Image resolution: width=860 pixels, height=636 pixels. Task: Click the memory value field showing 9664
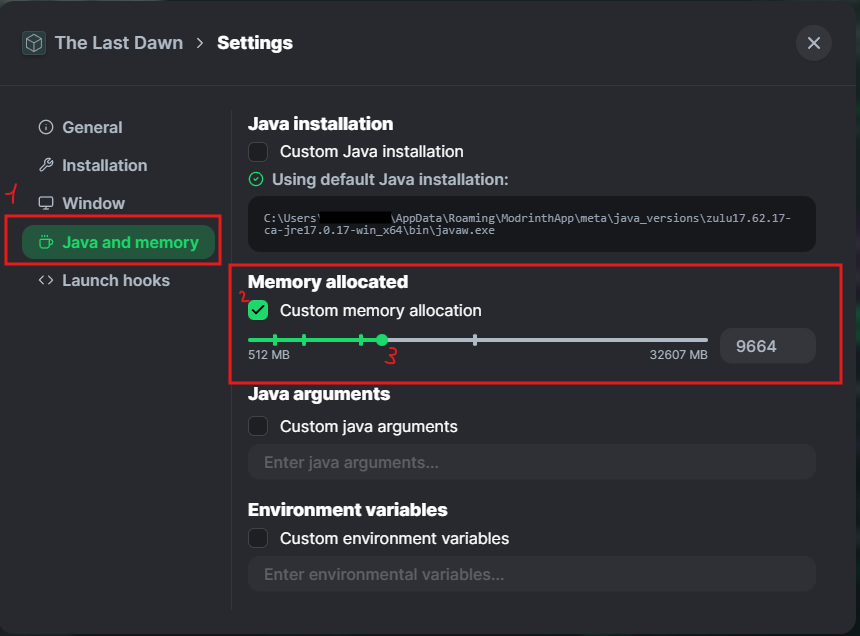tap(767, 346)
